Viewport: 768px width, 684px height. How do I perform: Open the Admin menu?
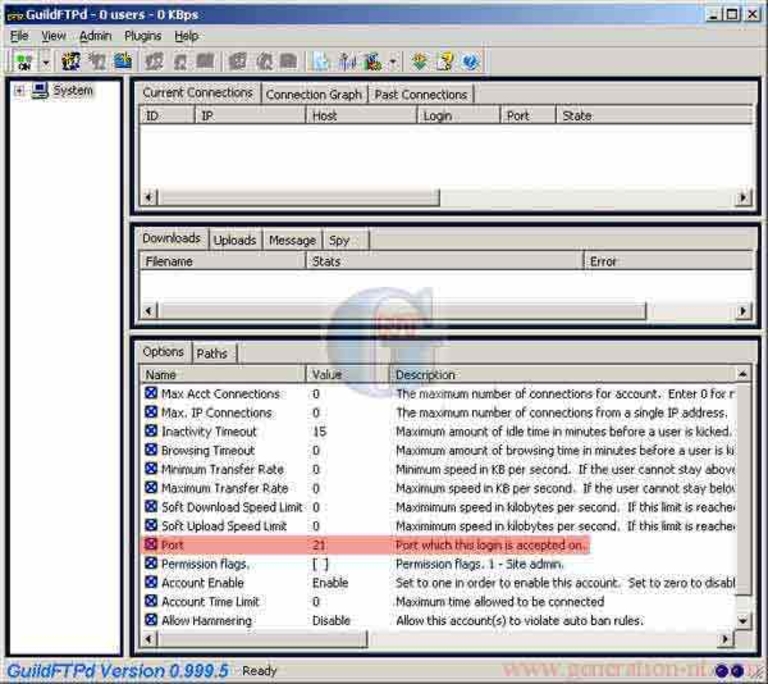click(95, 36)
